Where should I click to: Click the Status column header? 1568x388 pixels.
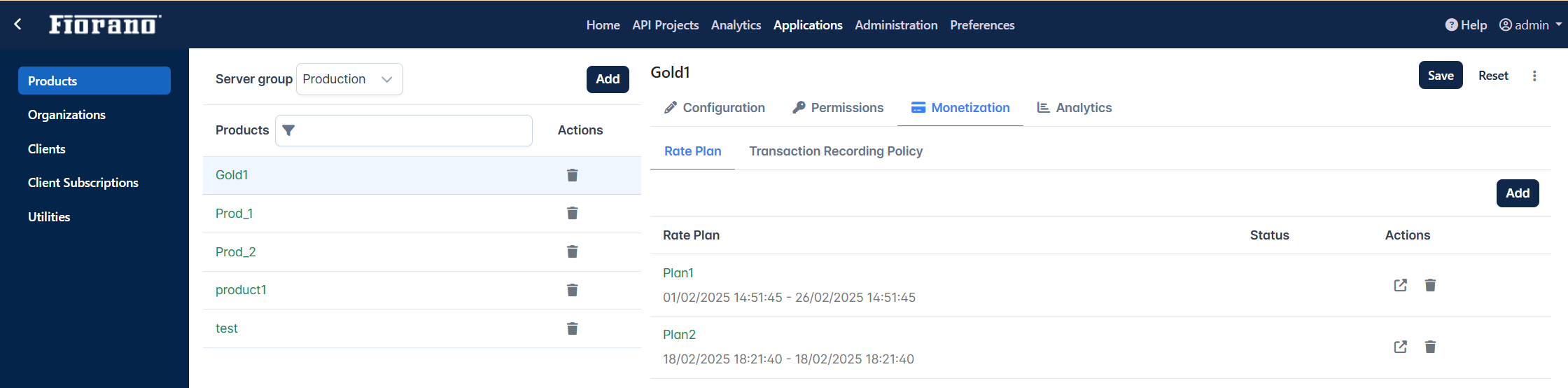(1269, 235)
